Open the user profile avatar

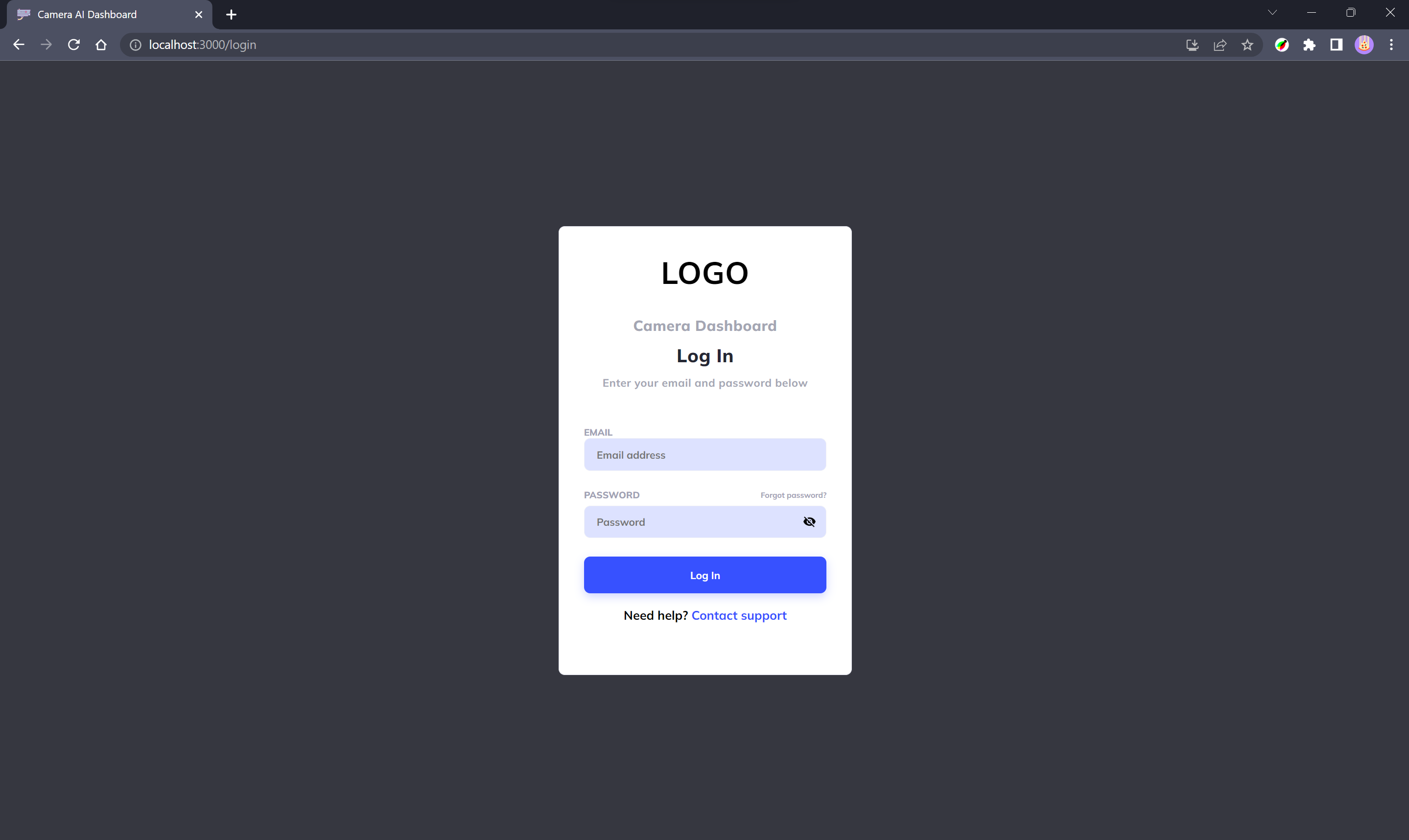click(1363, 45)
